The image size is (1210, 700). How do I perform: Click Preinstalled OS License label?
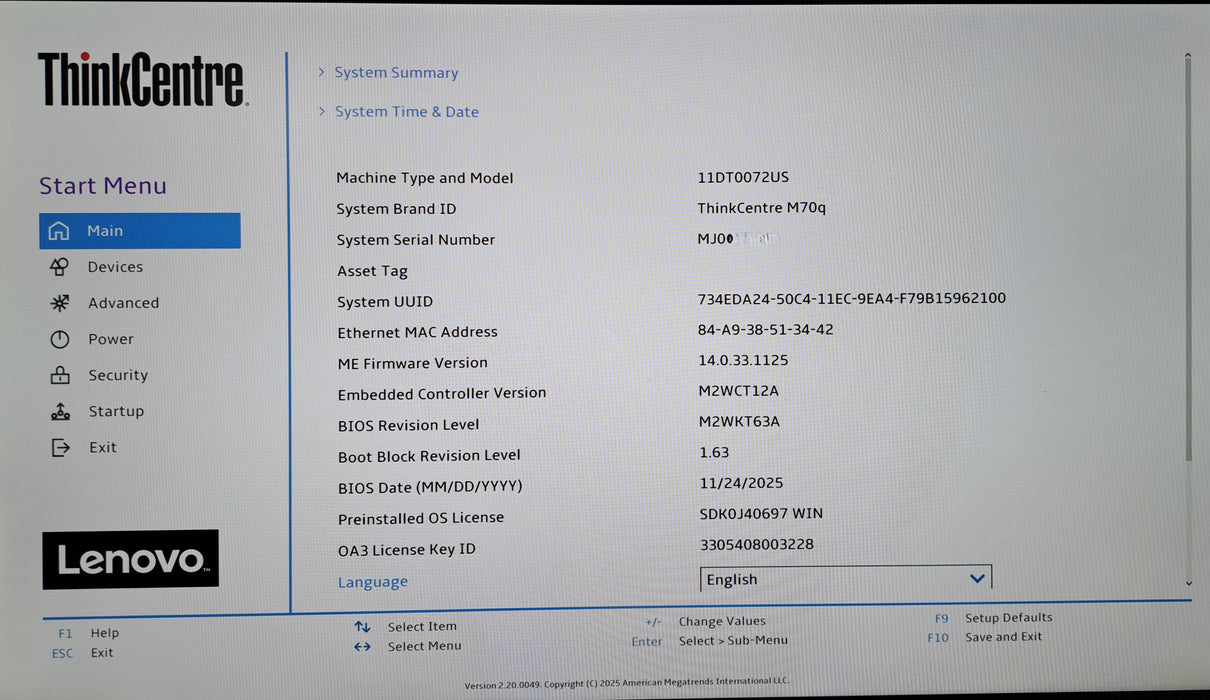pos(421,518)
